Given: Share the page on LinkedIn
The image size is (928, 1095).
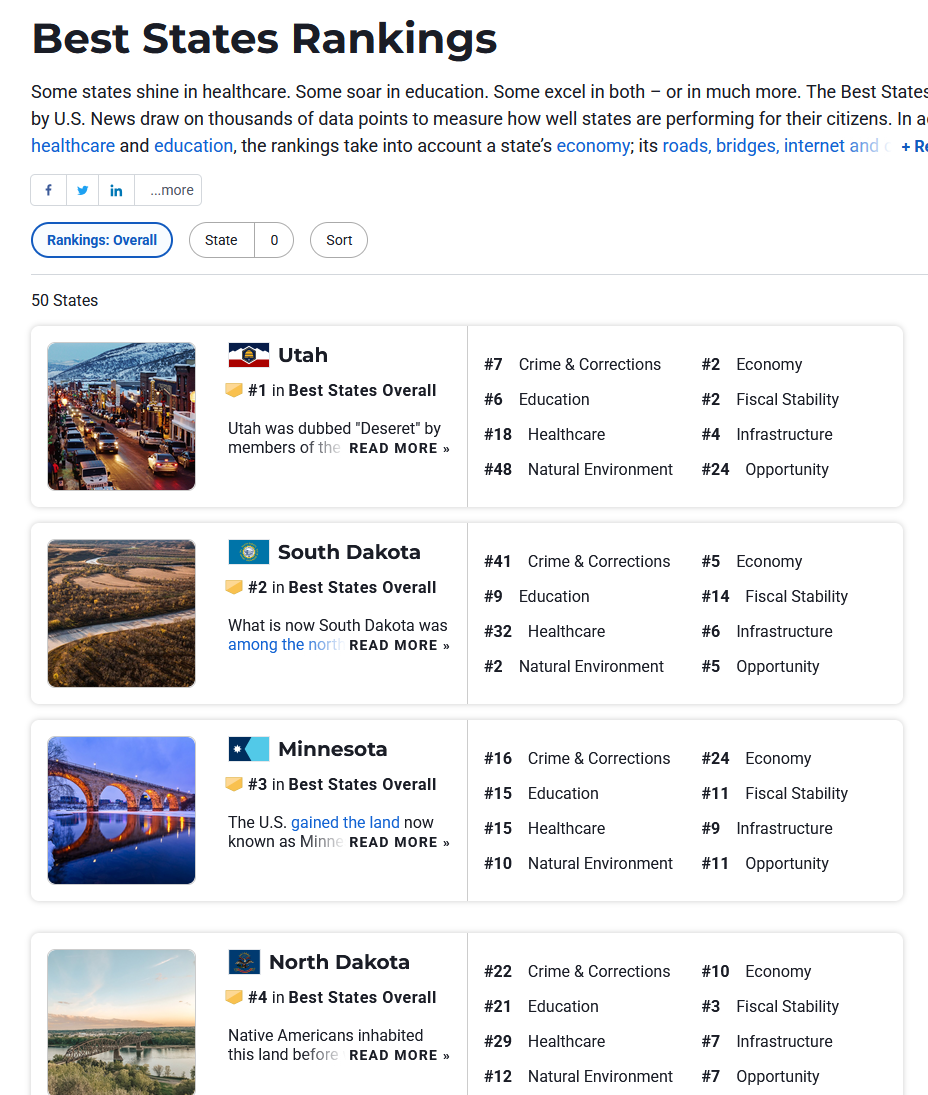Looking at the screenshot, I should (117, 190).
